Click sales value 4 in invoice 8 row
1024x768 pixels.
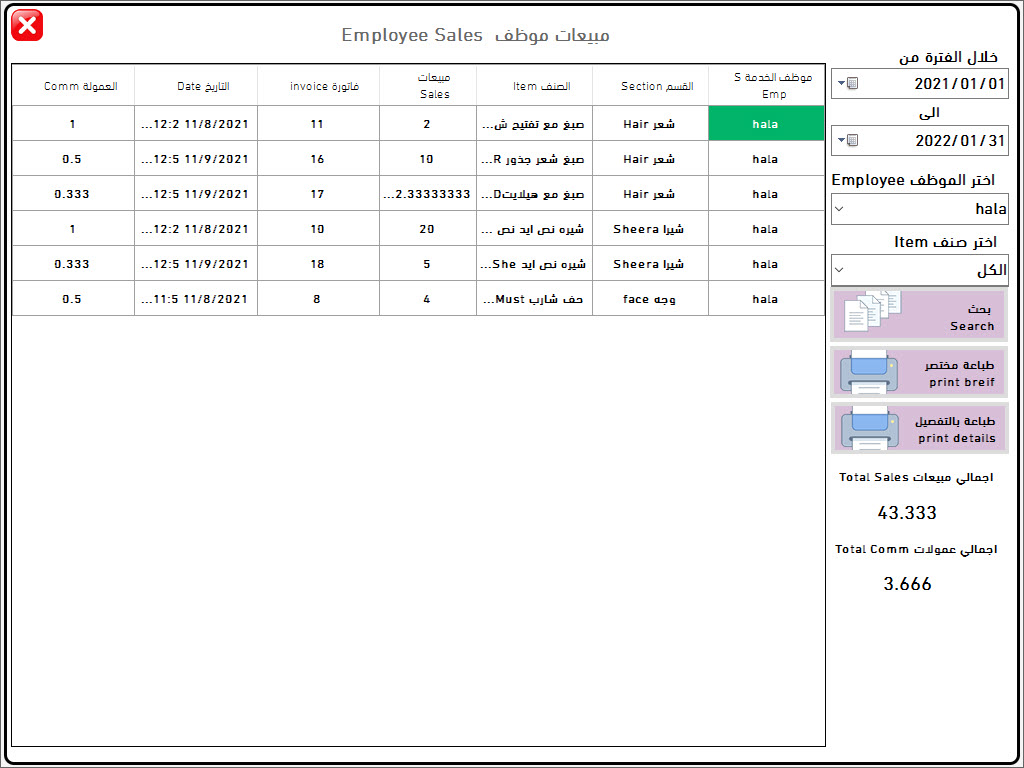[x=428, y=299]
